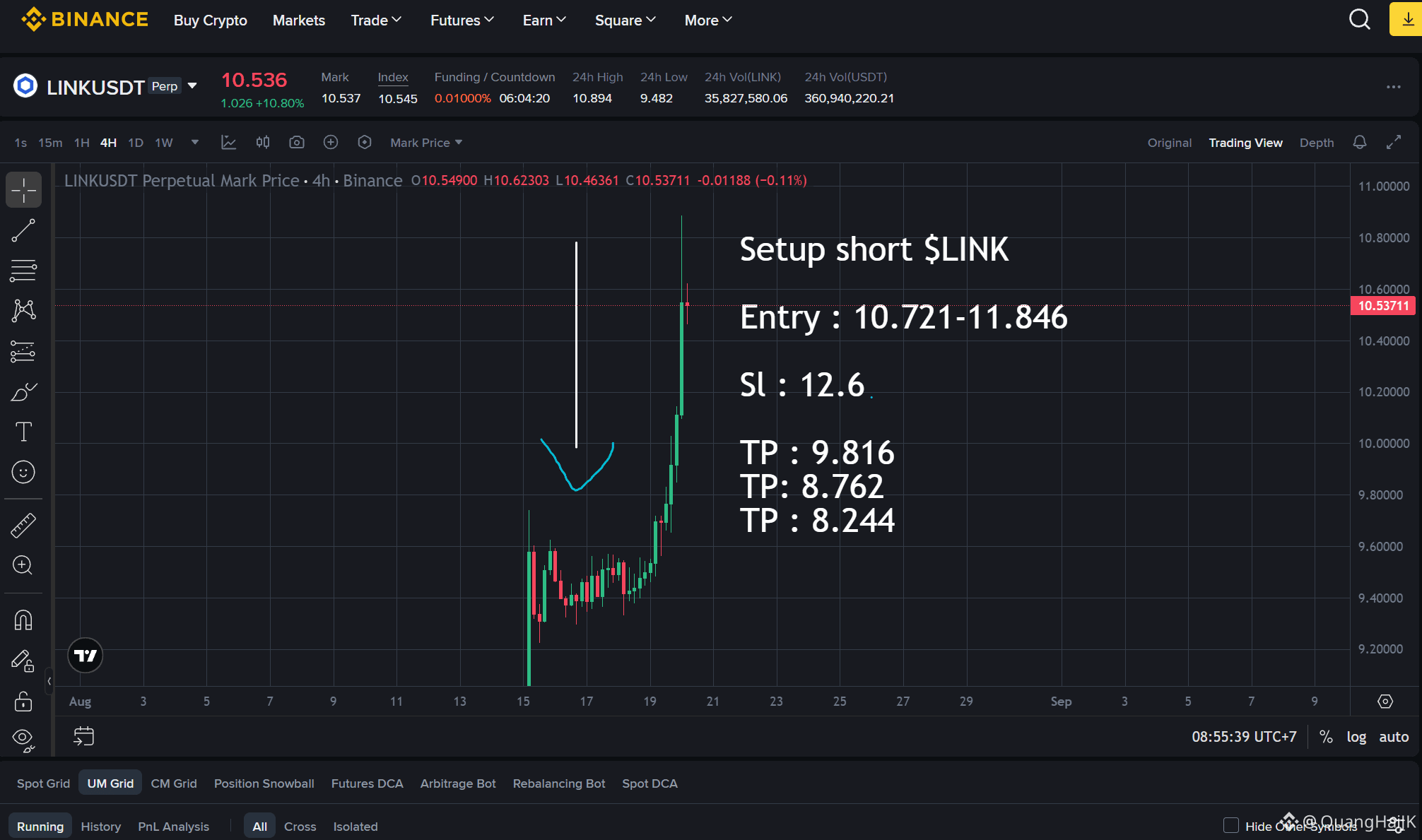Click the add circle plus icon

[331, 142]
